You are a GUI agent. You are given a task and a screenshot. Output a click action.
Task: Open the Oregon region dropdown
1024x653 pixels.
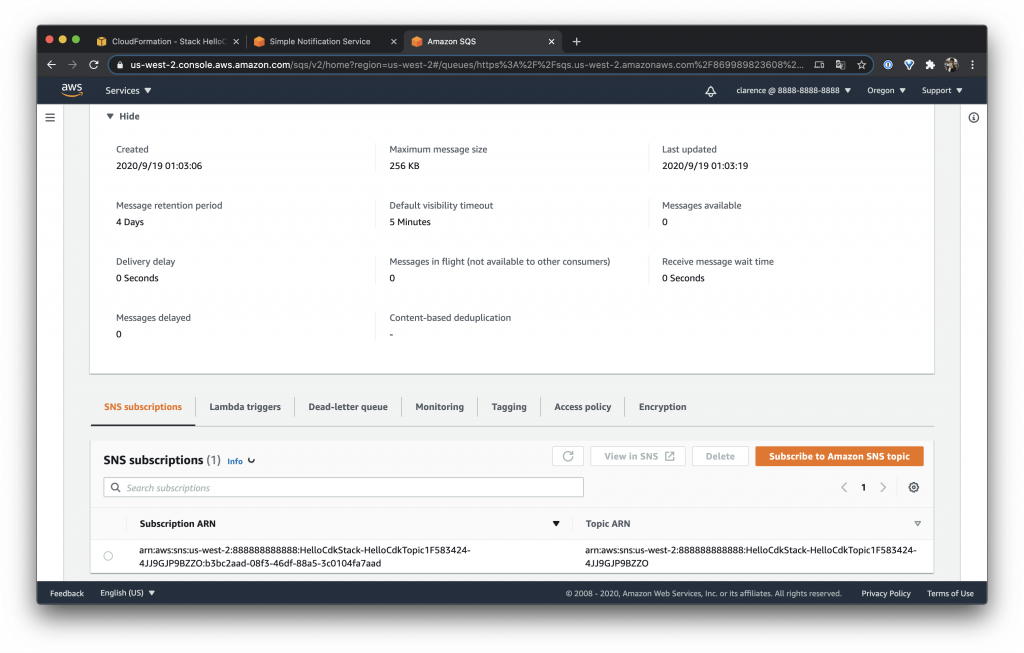click(x=886, y=91)
